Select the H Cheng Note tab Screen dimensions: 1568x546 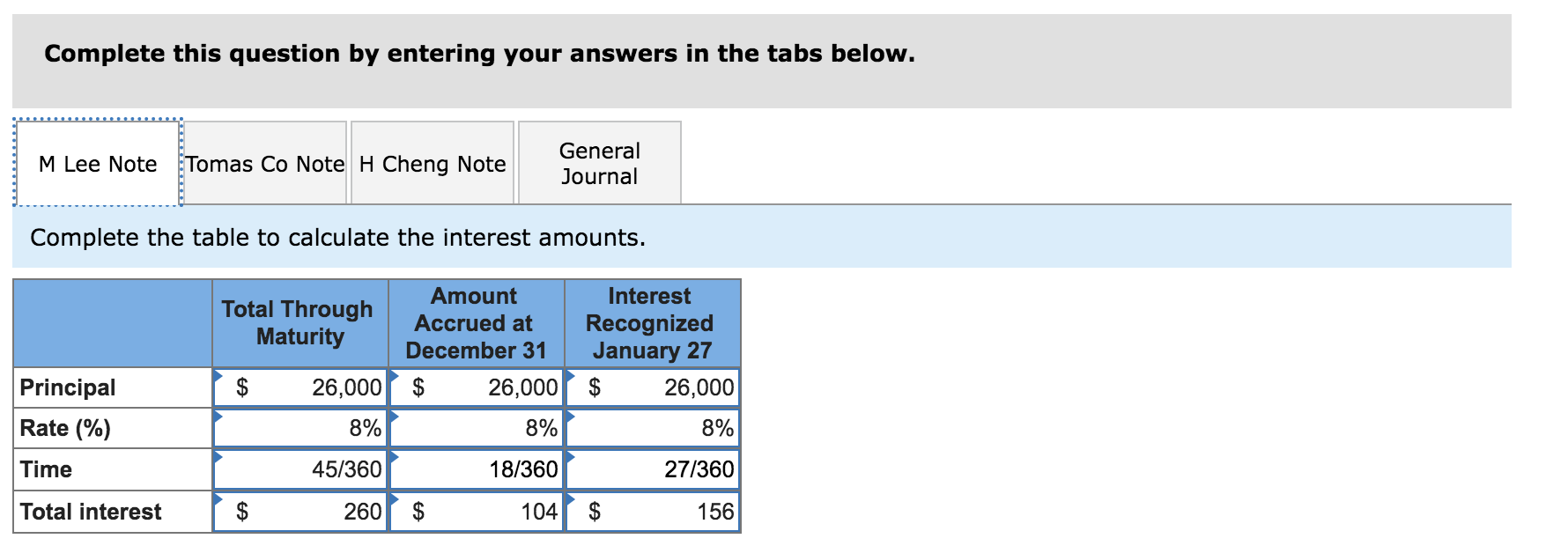[433, 163]
